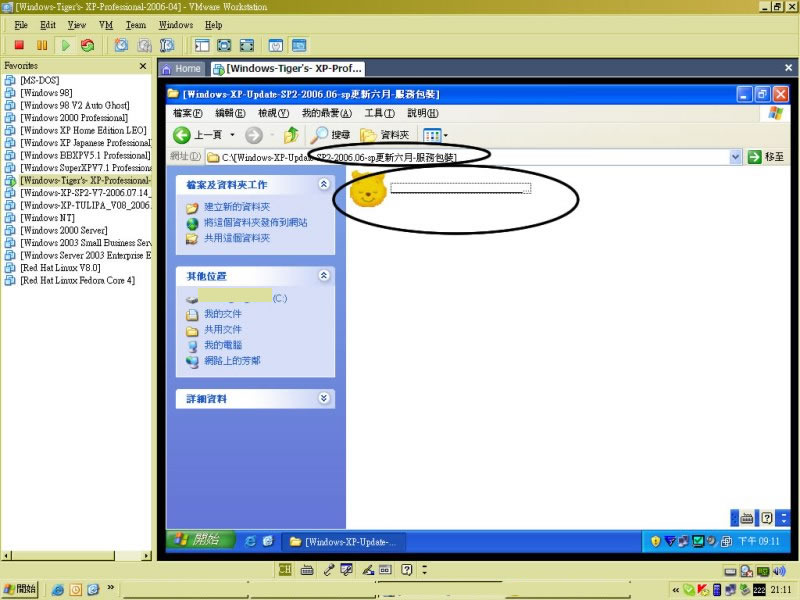The width and height of the screenshot is (800, 600).
Task: Open guest Explorer 工具(T) menu
Action: point(379,113)
